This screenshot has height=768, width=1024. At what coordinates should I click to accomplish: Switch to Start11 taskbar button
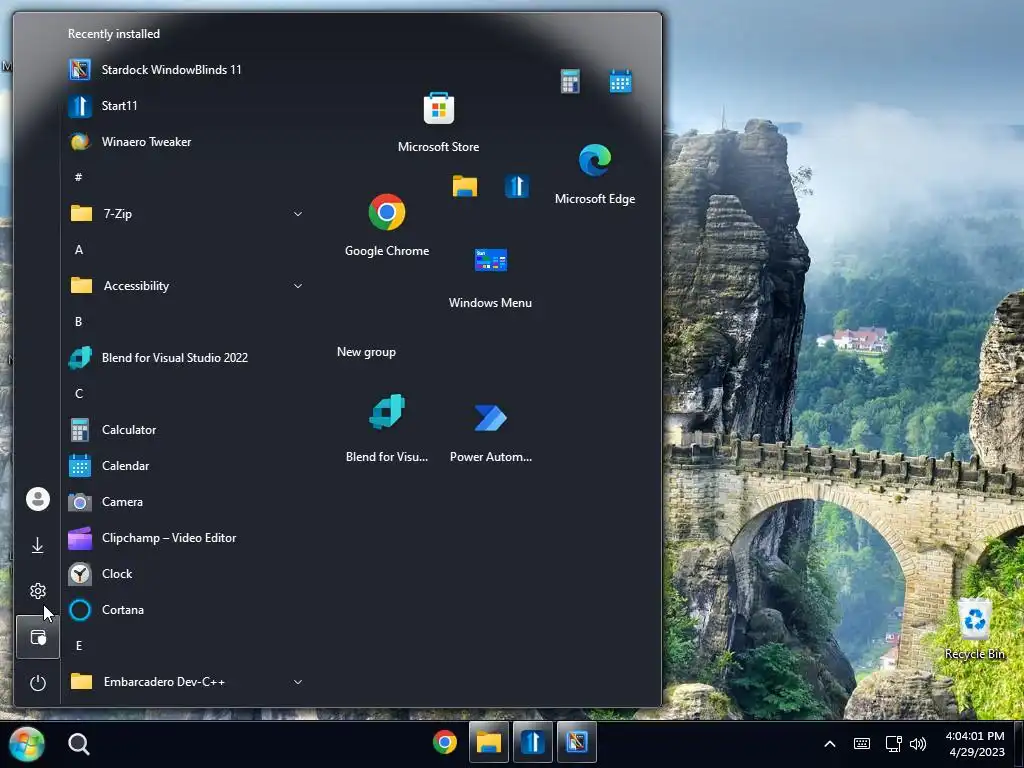533,743
